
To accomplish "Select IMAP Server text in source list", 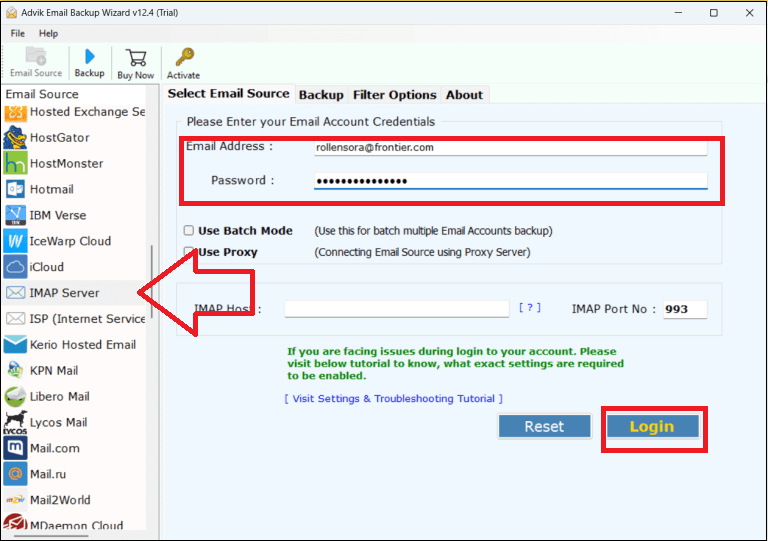I will coord(64,293).
